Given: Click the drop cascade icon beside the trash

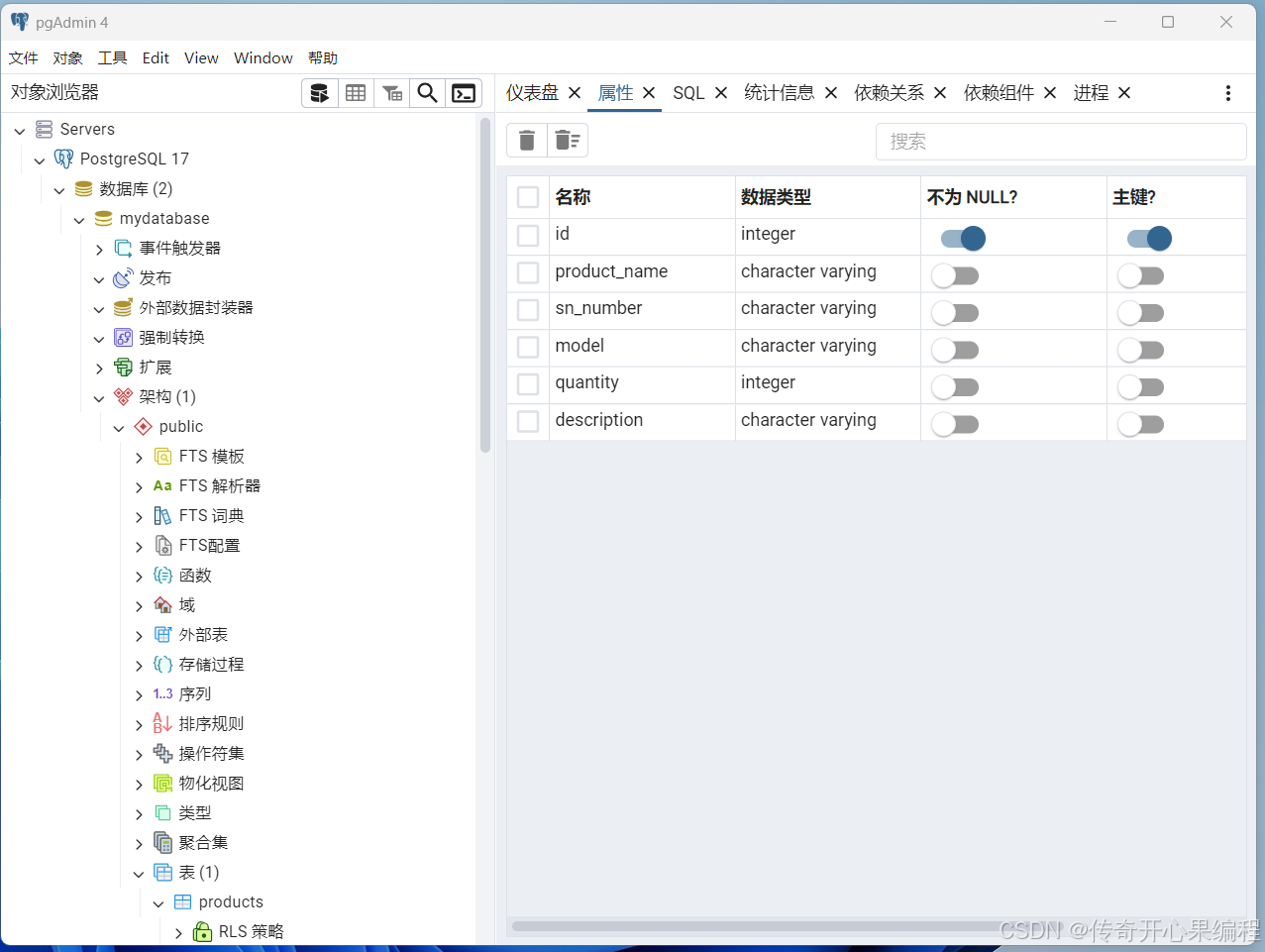Looking at the screenshot, I should [568, 141].
